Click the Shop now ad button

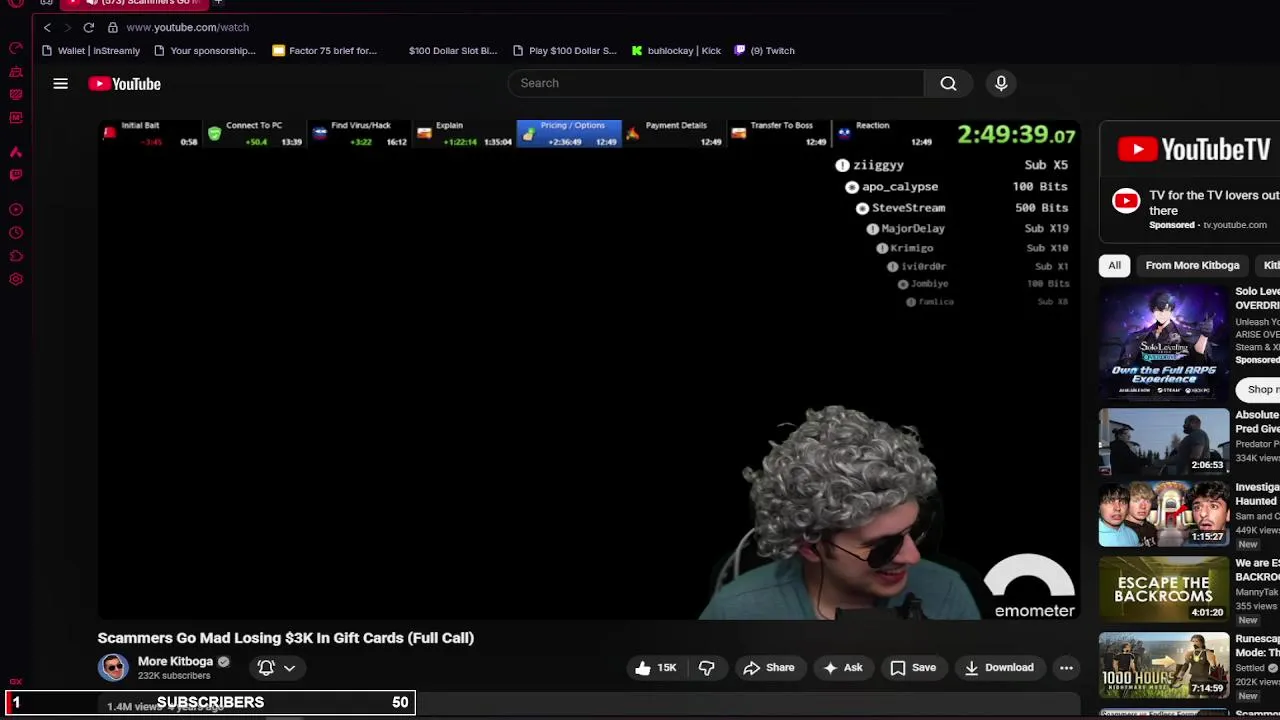[x=1258, y=389]
